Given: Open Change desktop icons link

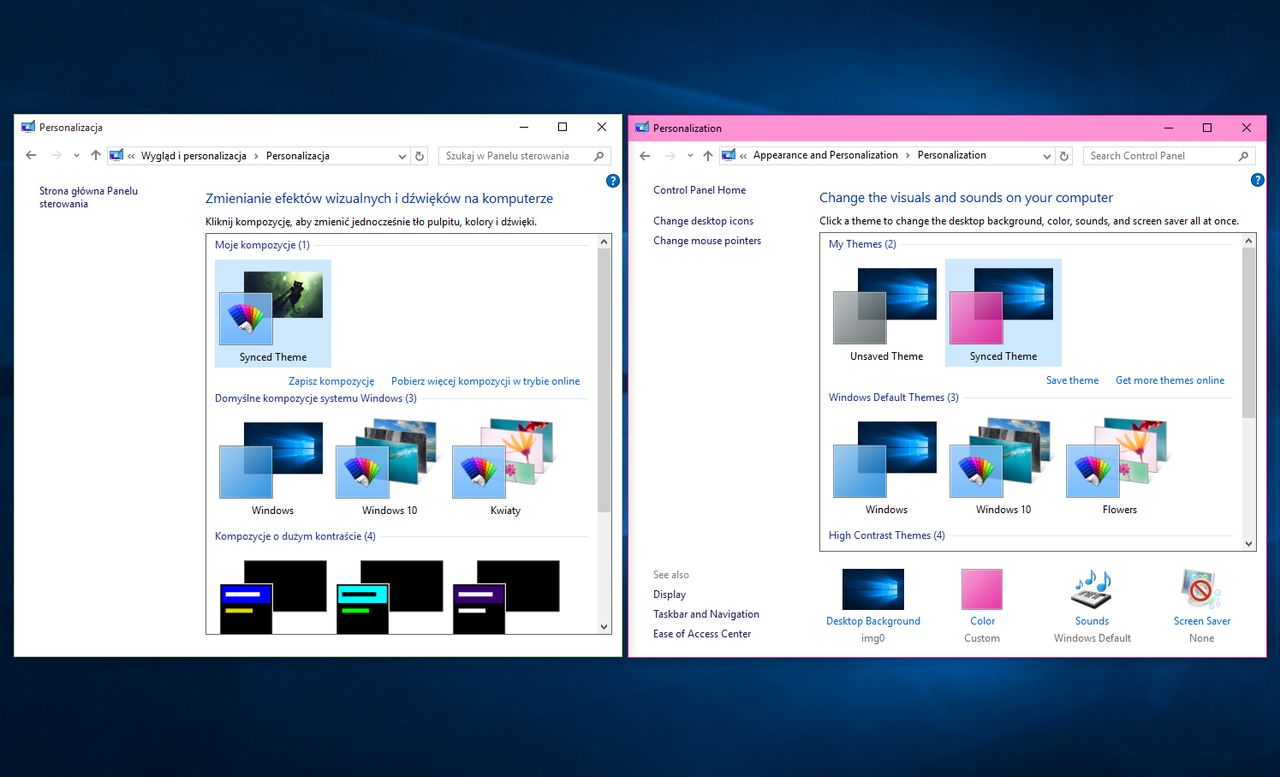Looking at the screenshot, I should click(703, 221).
